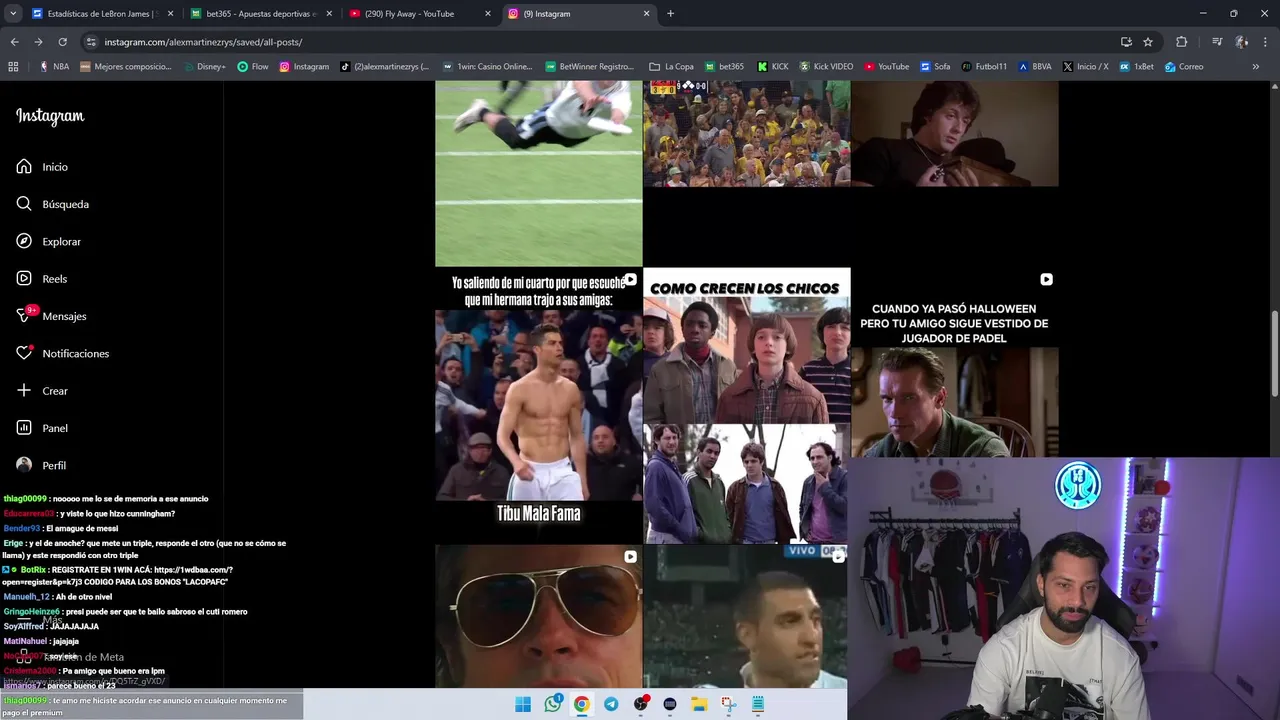
Task: Open the jugador de padel Halloween post
Action: click(954, 362)
